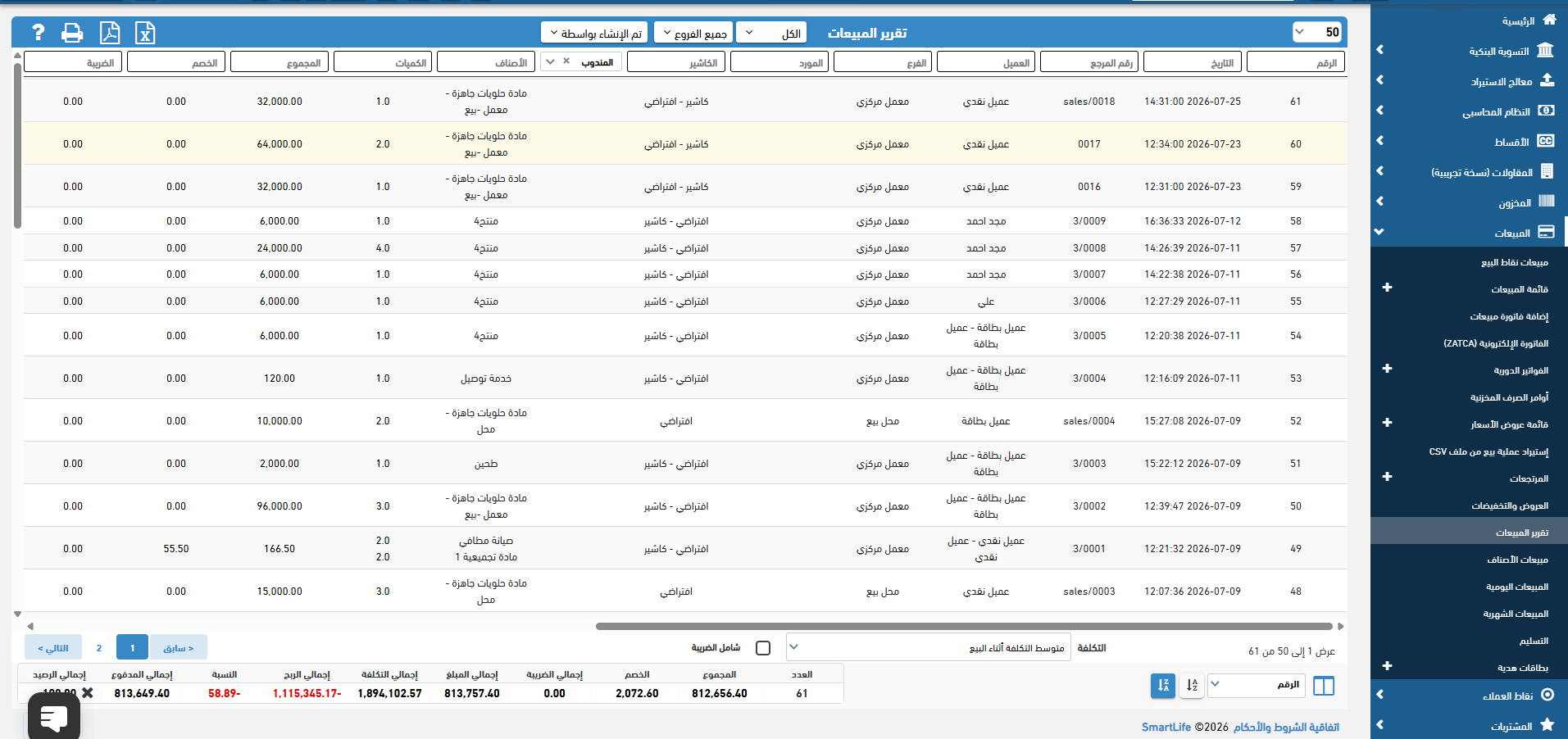Click the upload icon for معالج الاستيراد
The height and width of the screenshot is (739, 1568).
click(x=1547, y=80)
